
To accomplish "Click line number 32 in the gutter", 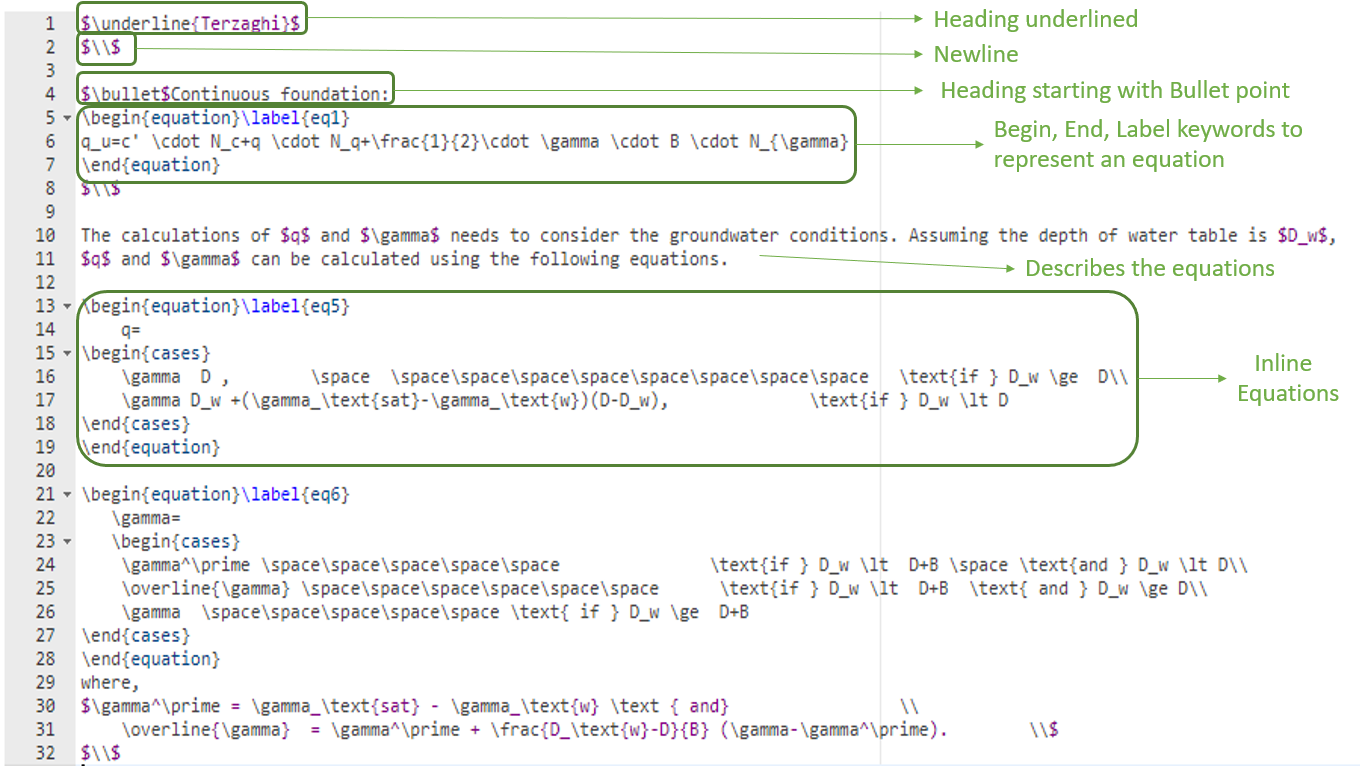I will pos(45,753).
